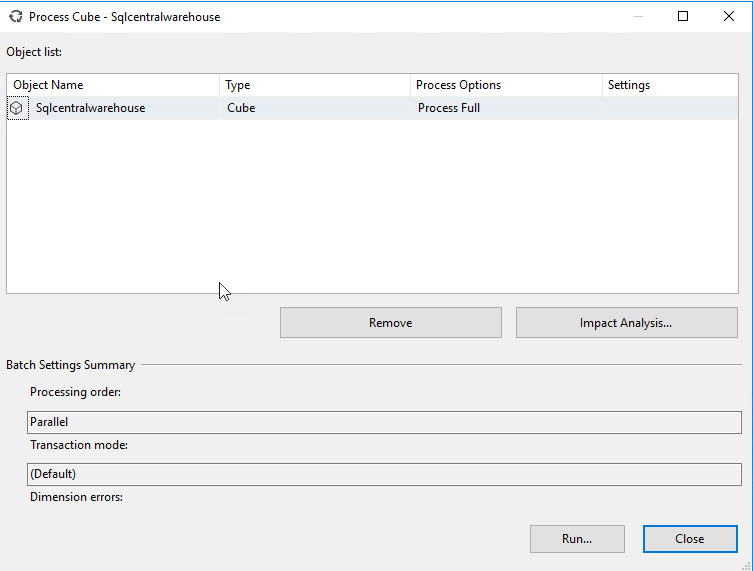Minimize the Process Cube window
The width and height of the screenshot is (753, 571).
tap(637, 16)
